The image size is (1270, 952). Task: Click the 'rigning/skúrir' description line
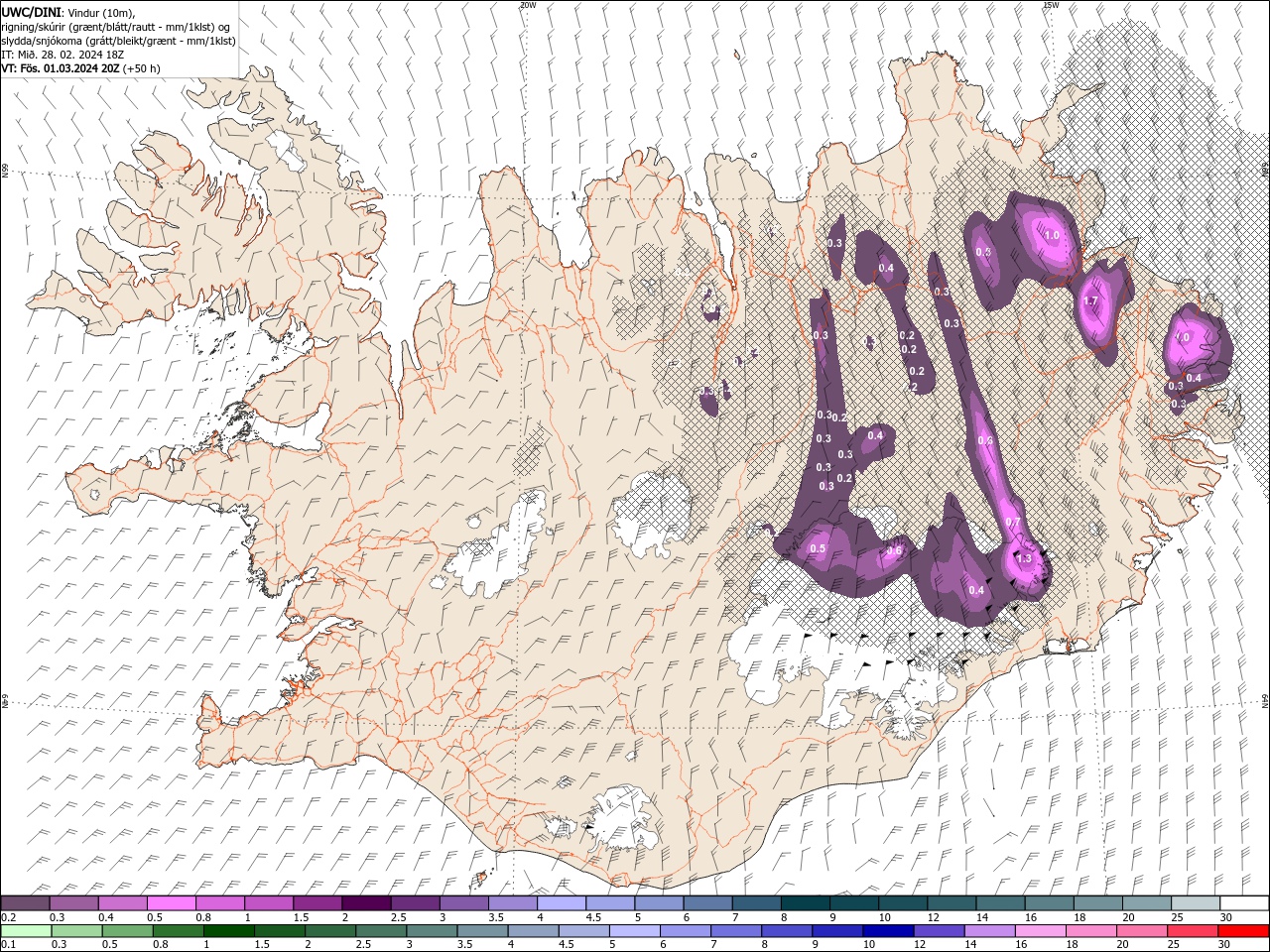116,27
